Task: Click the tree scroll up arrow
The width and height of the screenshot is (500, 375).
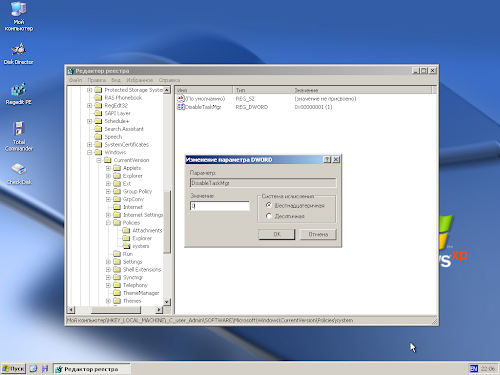Action: (167, 90)
